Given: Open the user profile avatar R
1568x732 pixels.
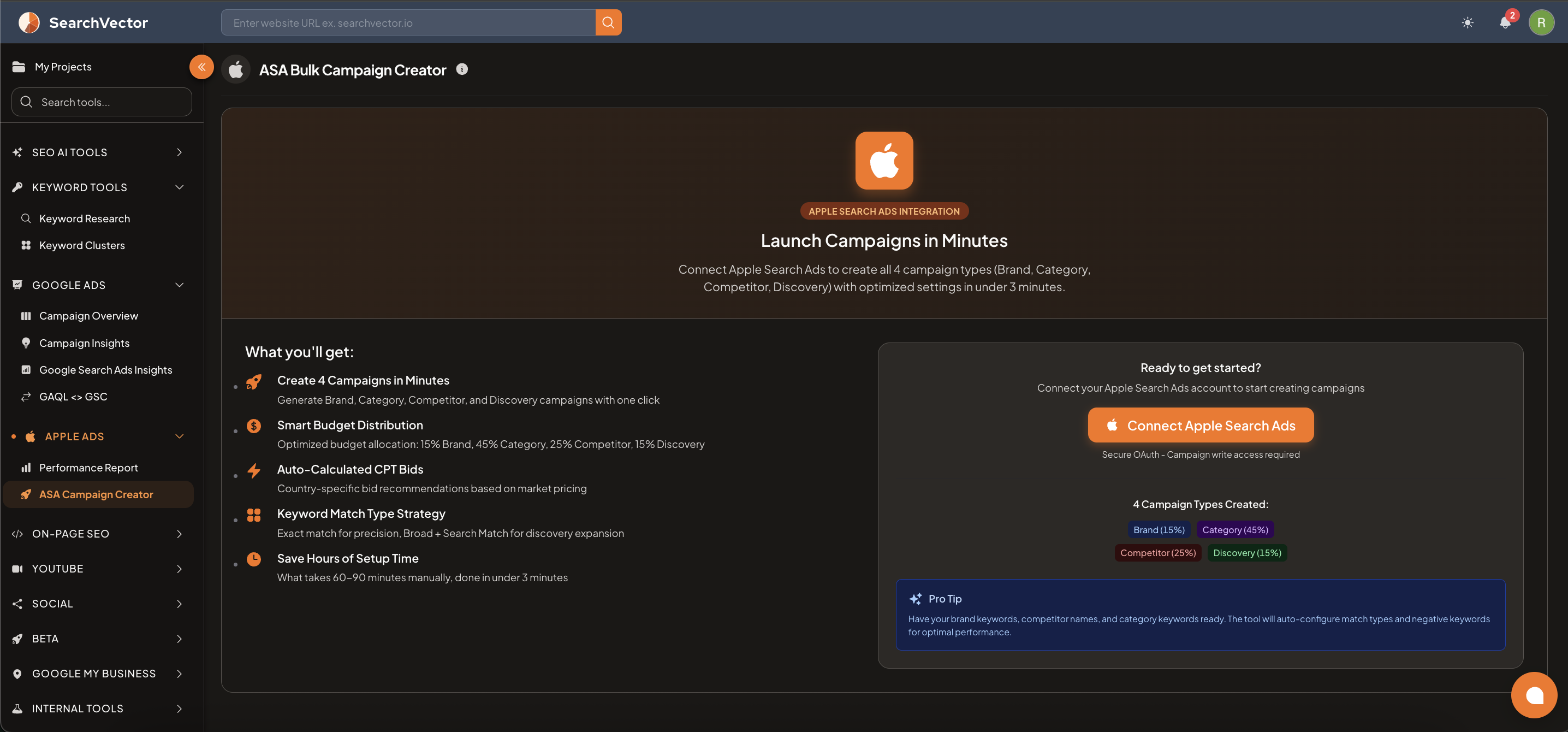Looking at the screenshot, I should (x=1541, y=22).
